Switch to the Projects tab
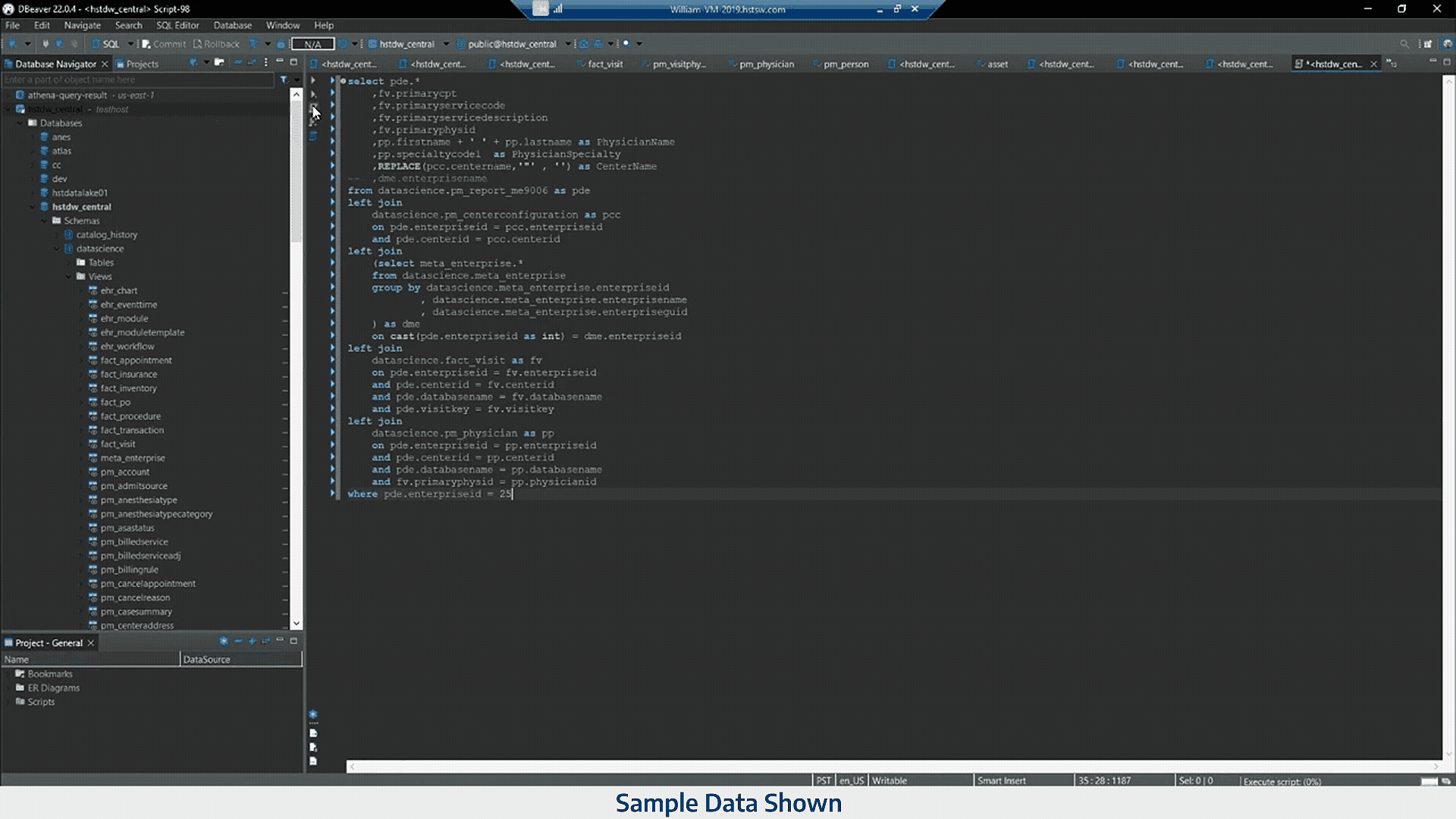 coord(136,64)
